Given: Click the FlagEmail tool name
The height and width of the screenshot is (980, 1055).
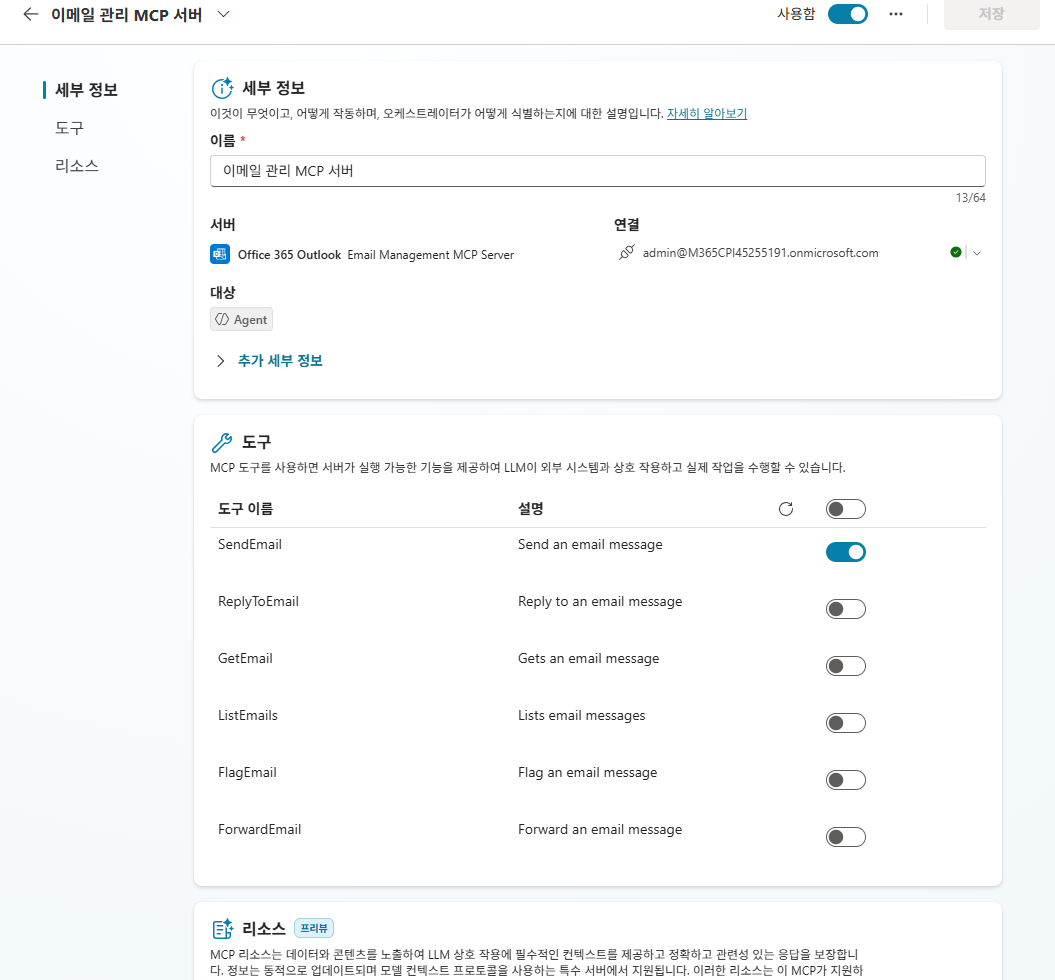Looking at the screenshot, I should tap(247, 773).
